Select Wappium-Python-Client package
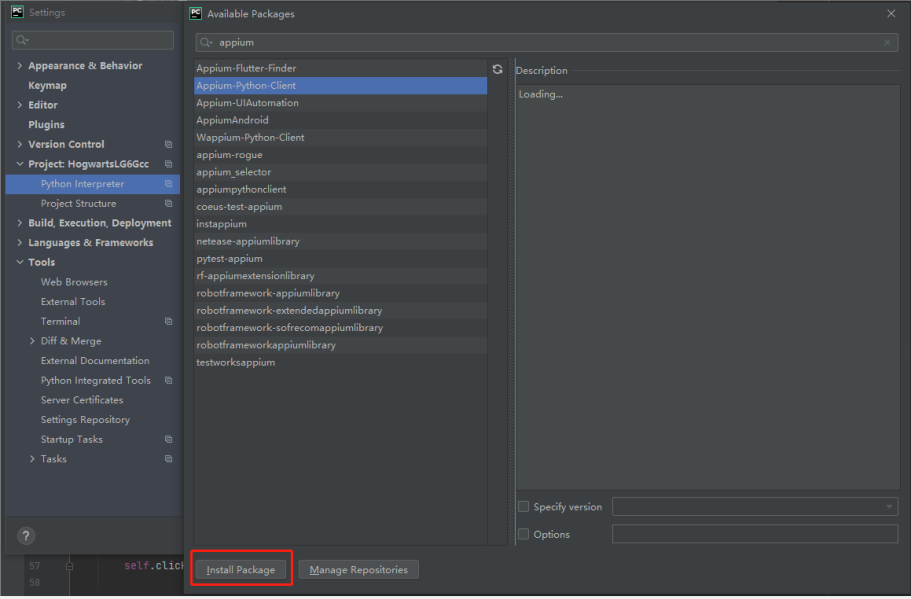This screenshot has height=599, width=911. pos(340,138)
